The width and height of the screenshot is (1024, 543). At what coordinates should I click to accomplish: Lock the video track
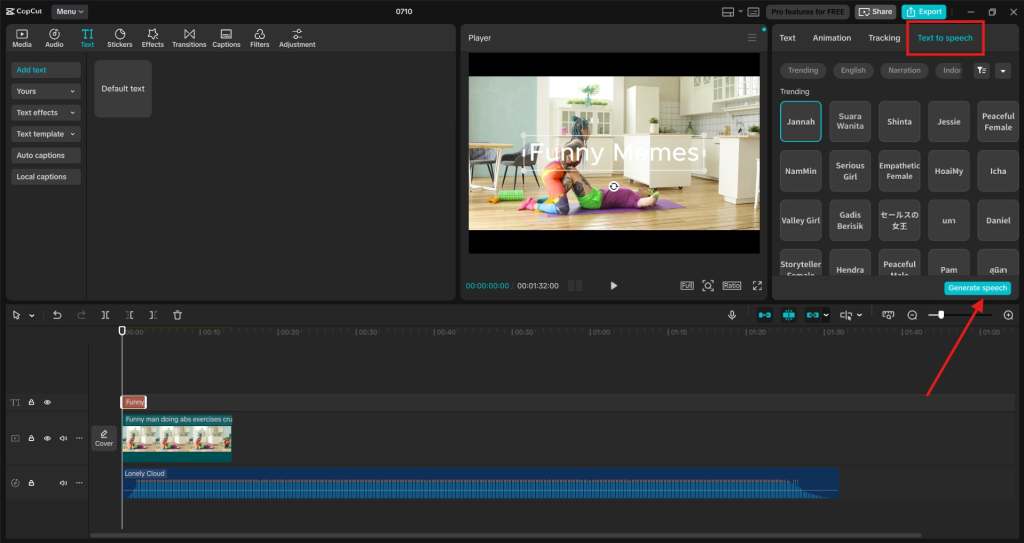click(31, 438)
